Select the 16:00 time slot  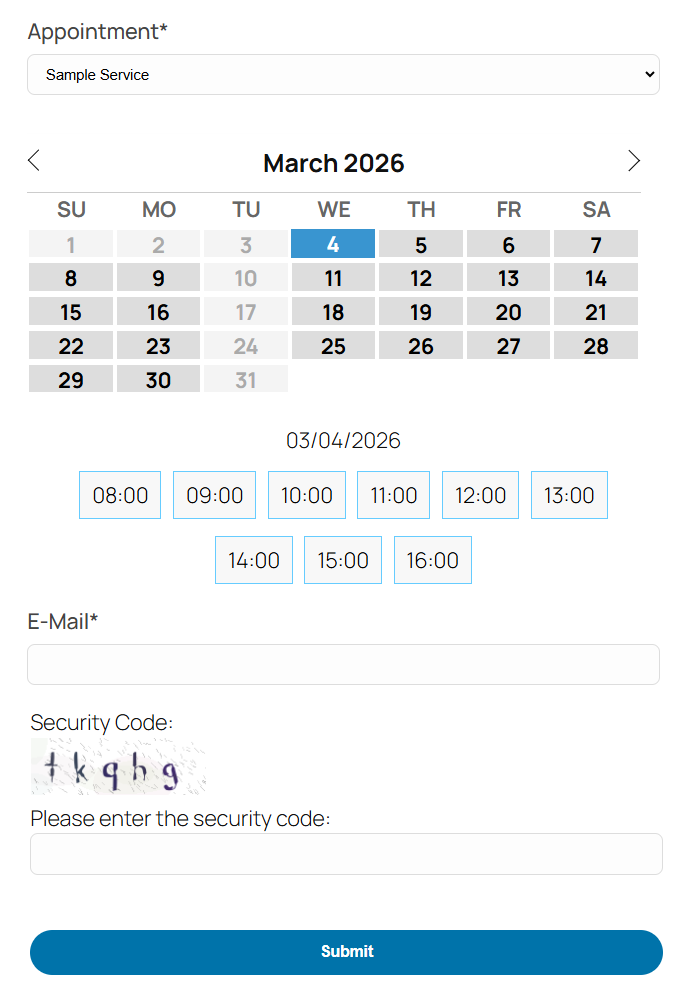pyautogui.click(x=432, y=560)
